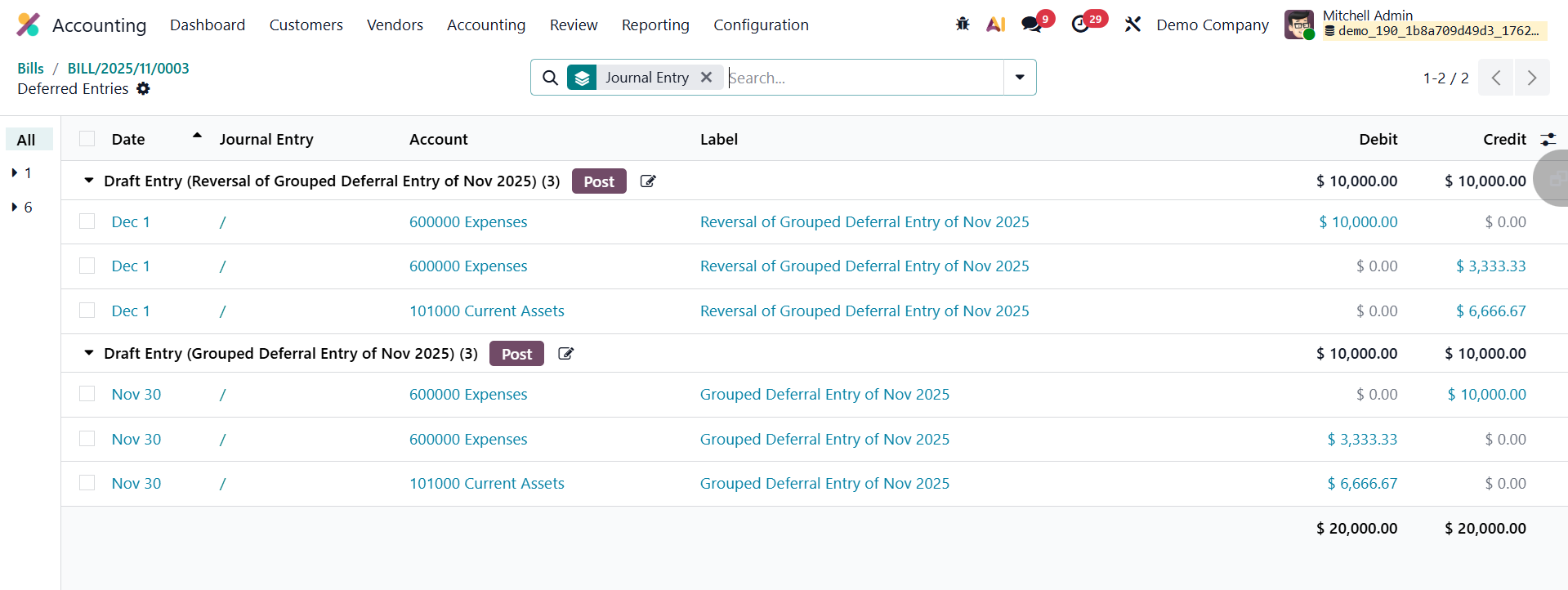
Task: Post the Grouped Deferral Entry draft
Action: click(x=516, y=354)
